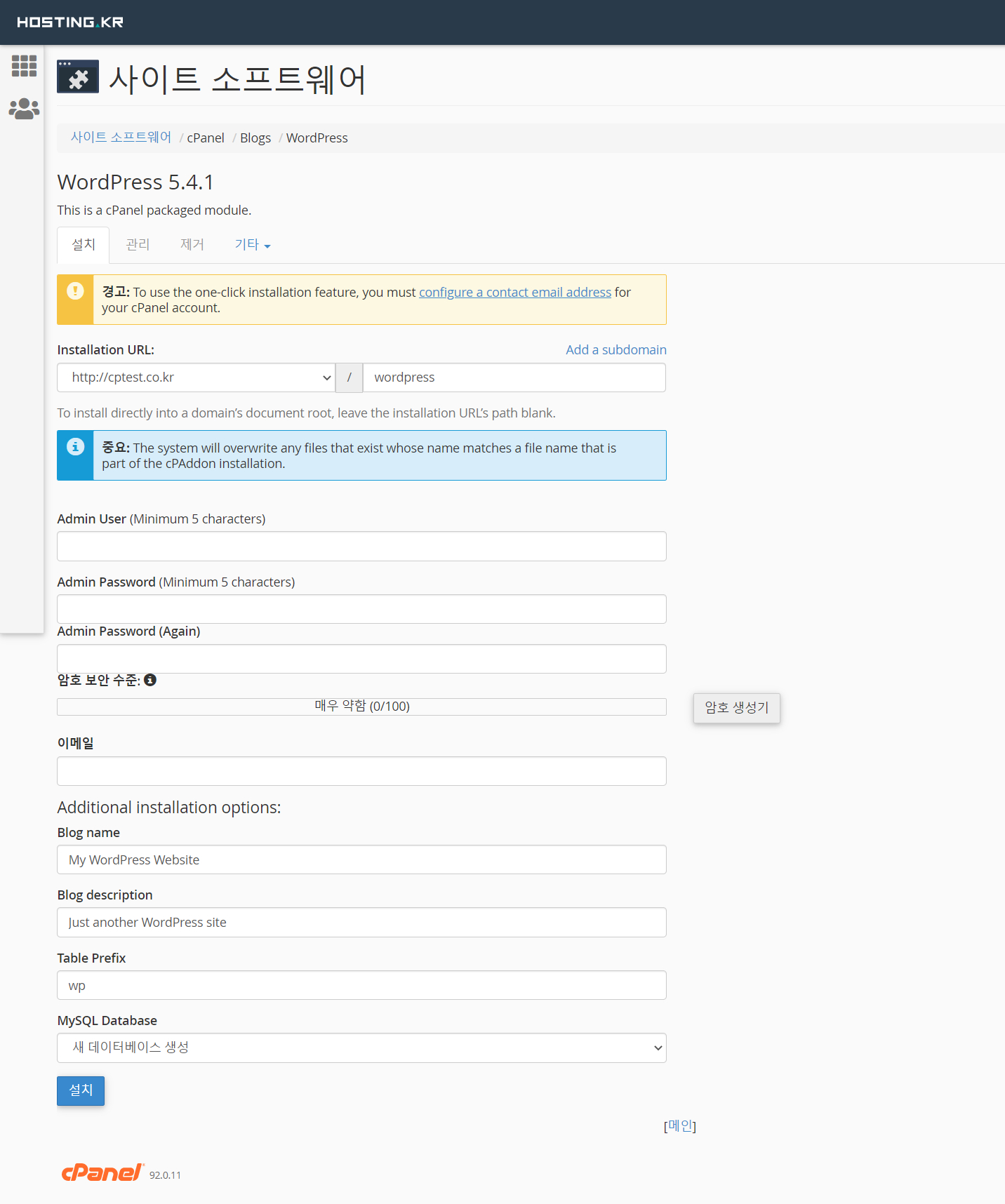Focus the 이메일 input field
Viewport: 1005px width, 1204px height.
click(x=361, y=771)
